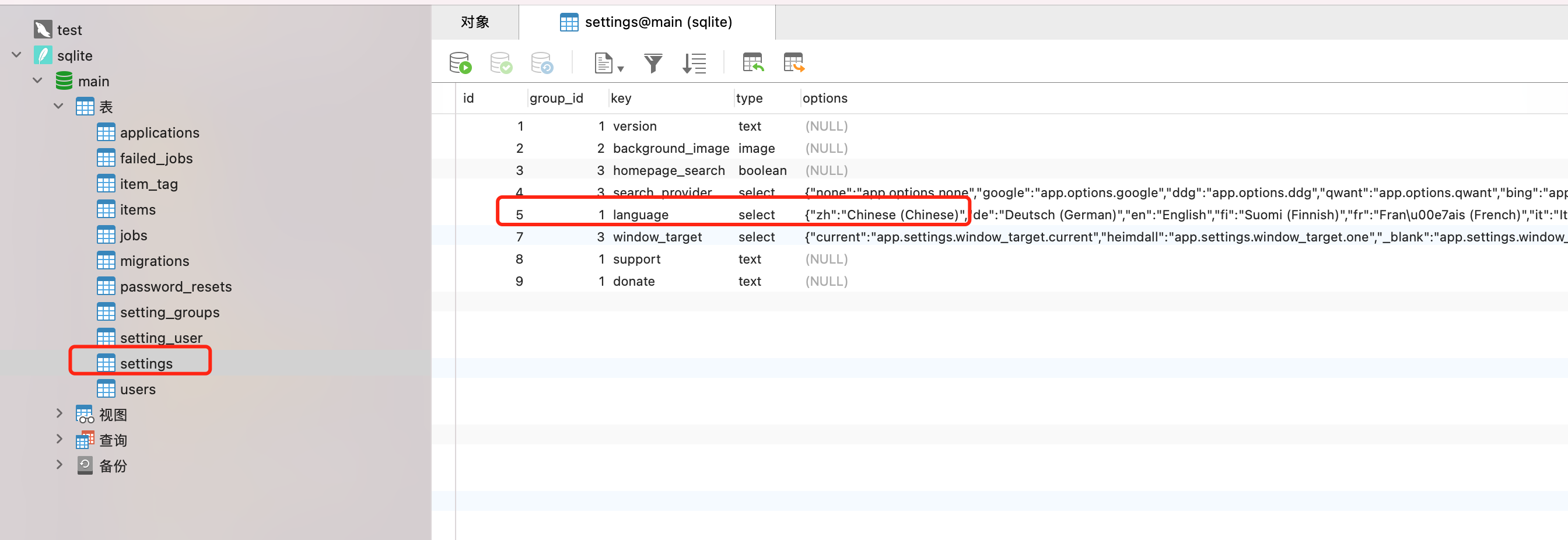1568x540 pixels.
Task: Switch to the 对象 tab
Action: (475, 22)
